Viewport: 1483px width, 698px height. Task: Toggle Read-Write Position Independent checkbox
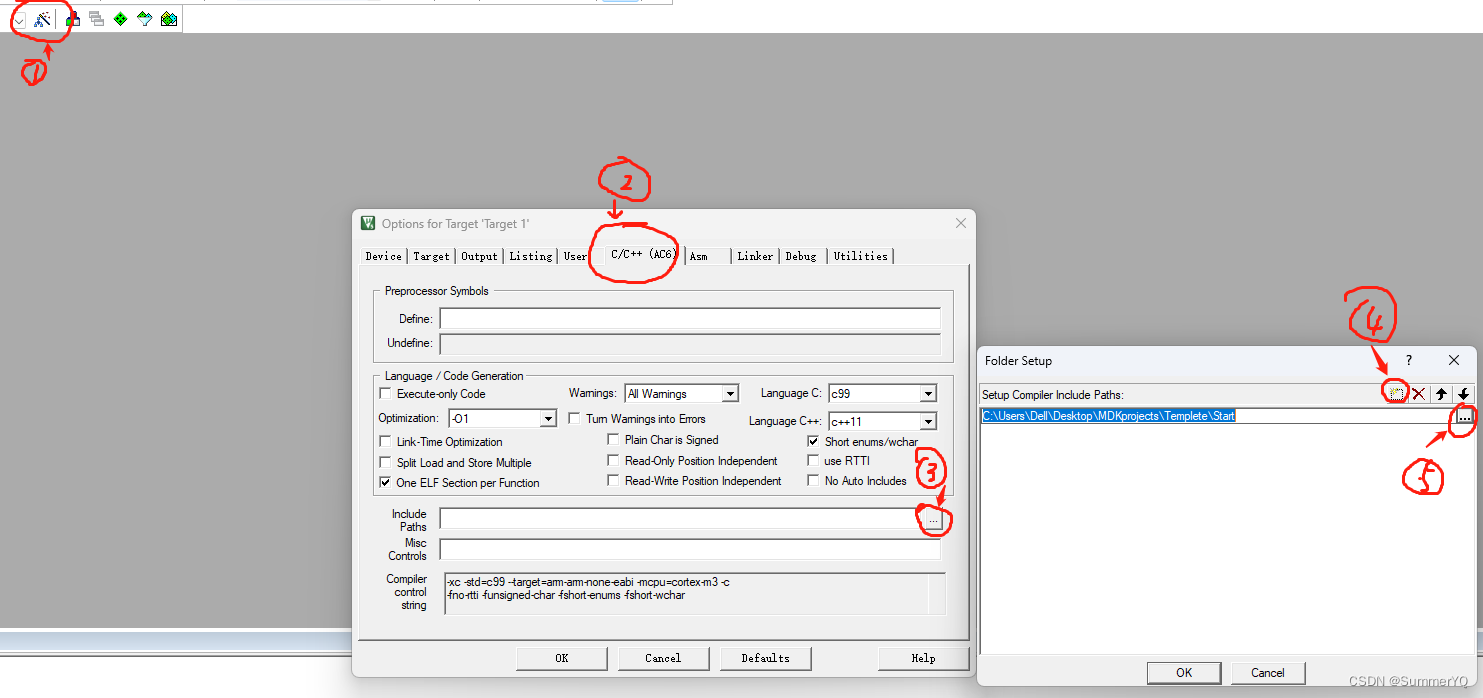[614, 481]
